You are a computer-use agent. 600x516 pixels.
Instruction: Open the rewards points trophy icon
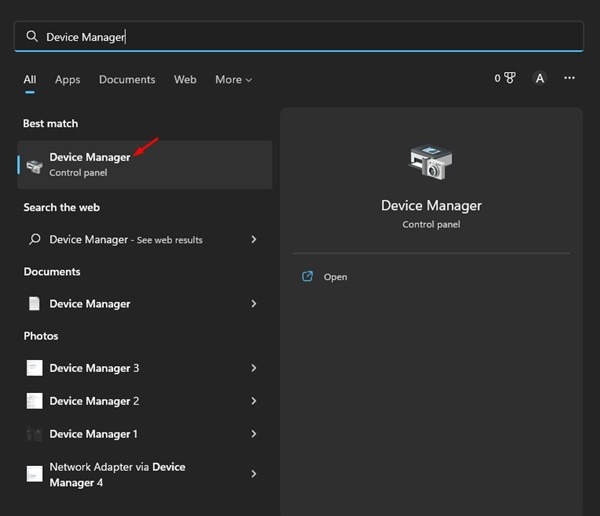[x=510, y=78]
